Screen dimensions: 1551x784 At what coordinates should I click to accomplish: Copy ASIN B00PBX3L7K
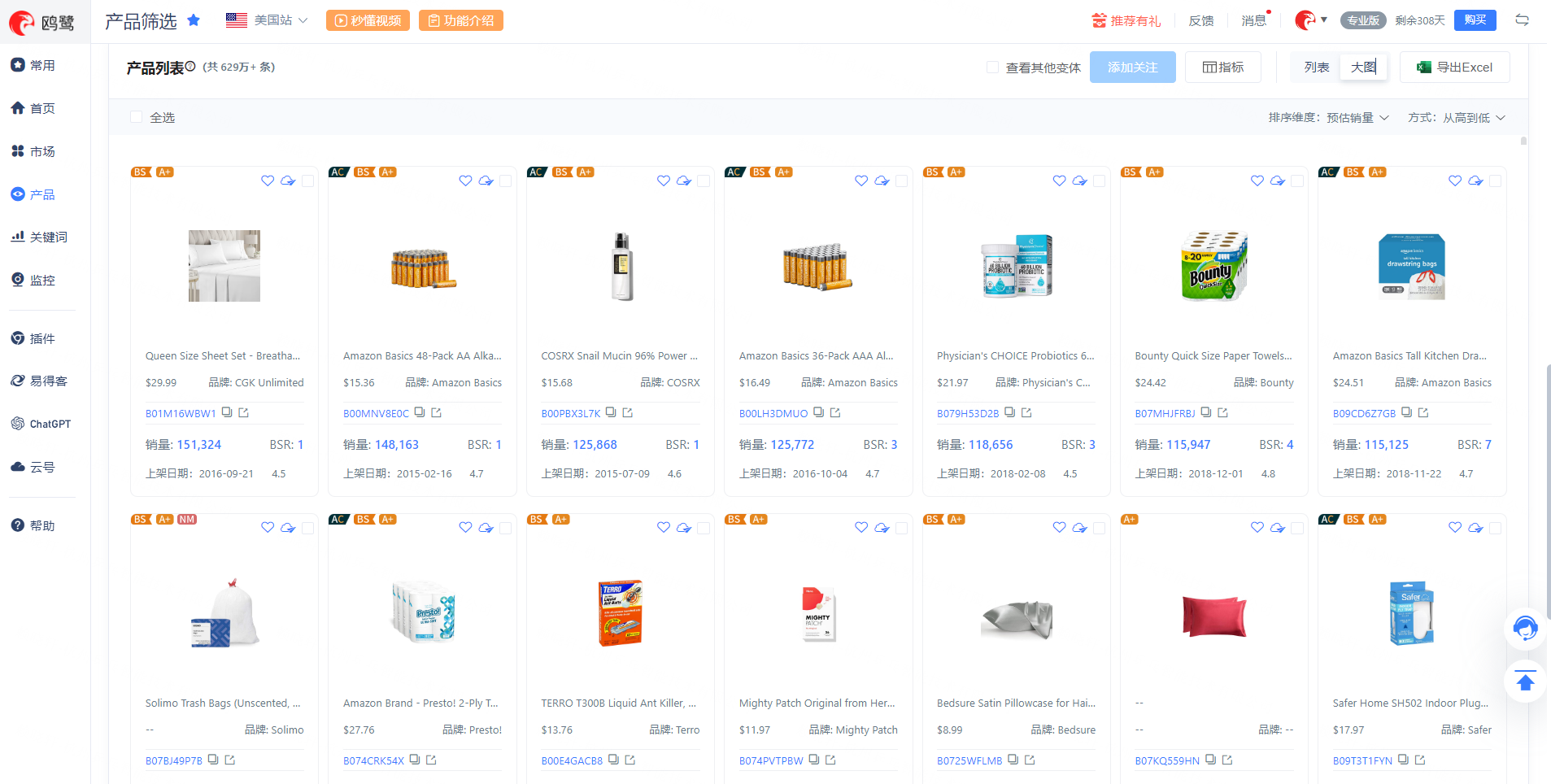pyautogui.click(x=611, y=412)
